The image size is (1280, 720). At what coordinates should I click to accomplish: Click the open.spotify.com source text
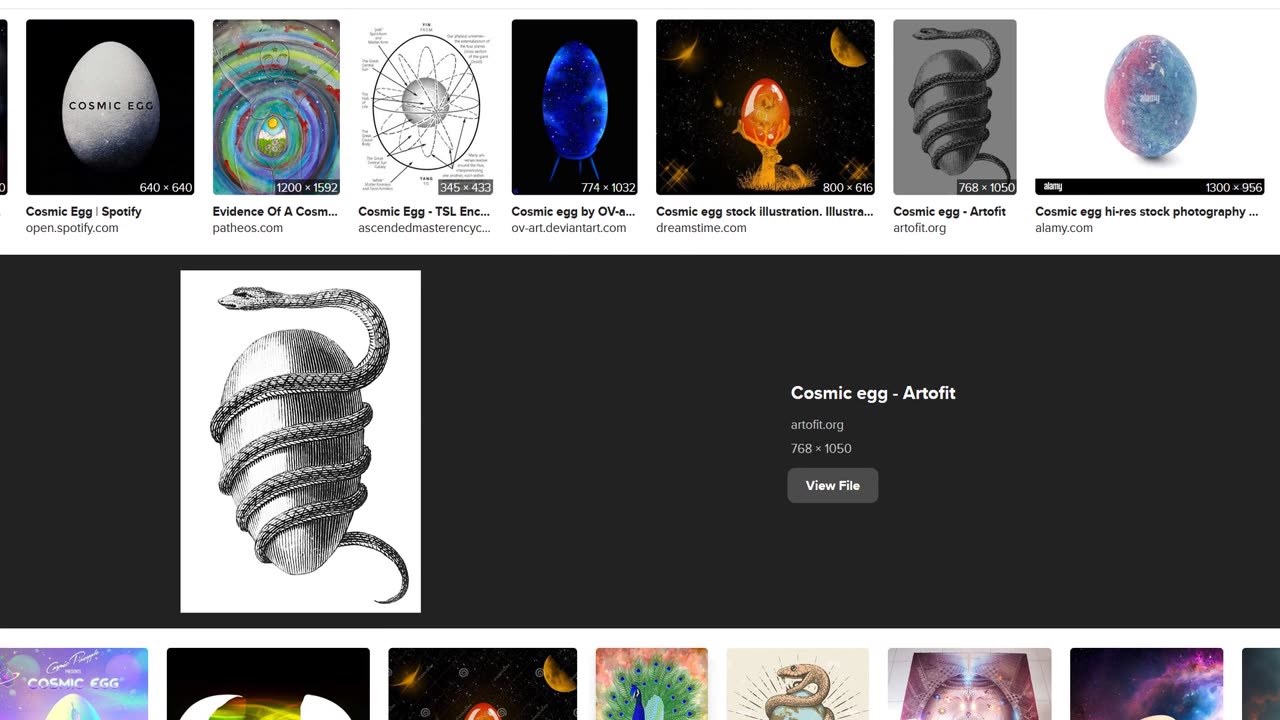[x=72, y=228]
